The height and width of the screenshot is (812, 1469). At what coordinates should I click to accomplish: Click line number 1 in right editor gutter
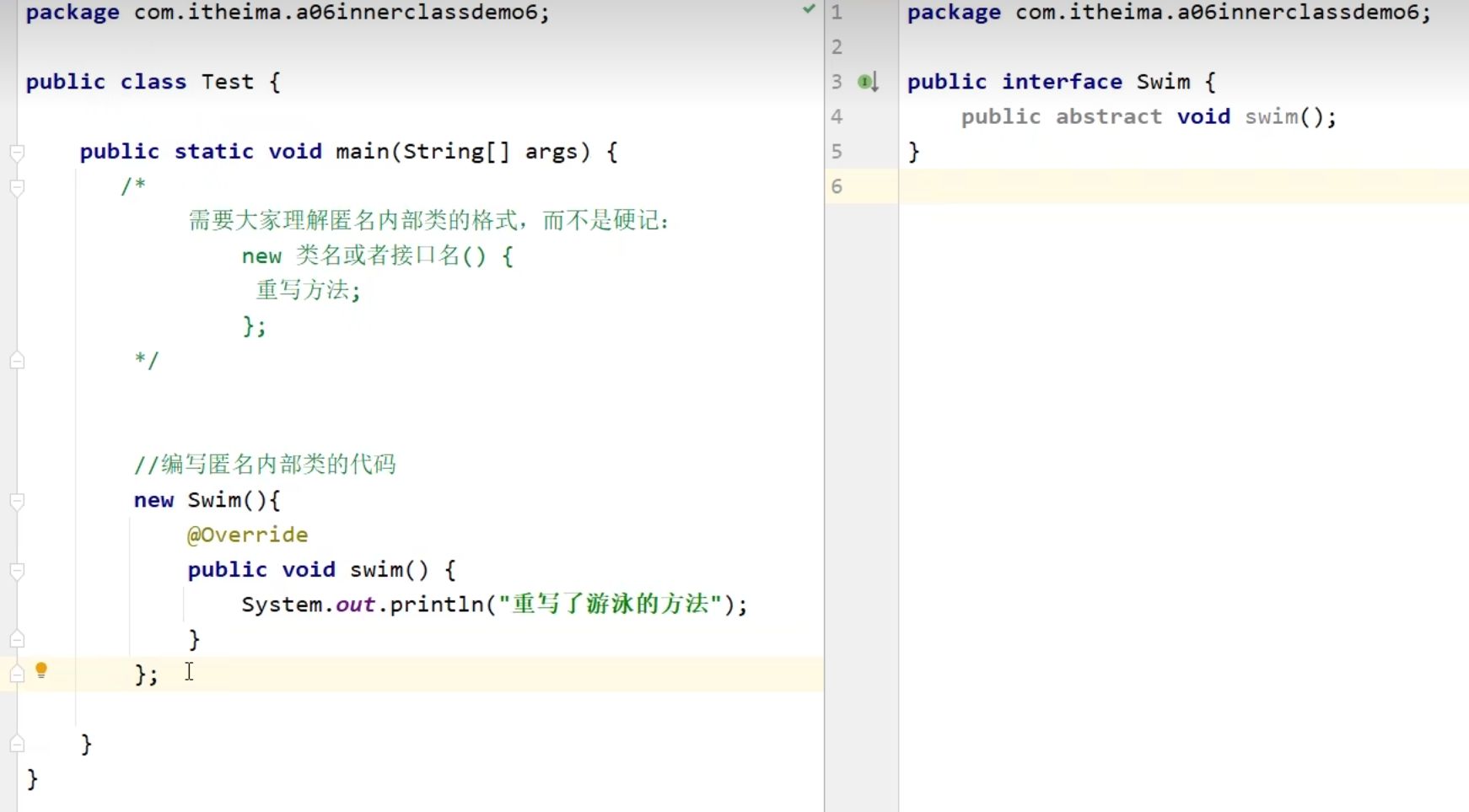tap(837, 13)
